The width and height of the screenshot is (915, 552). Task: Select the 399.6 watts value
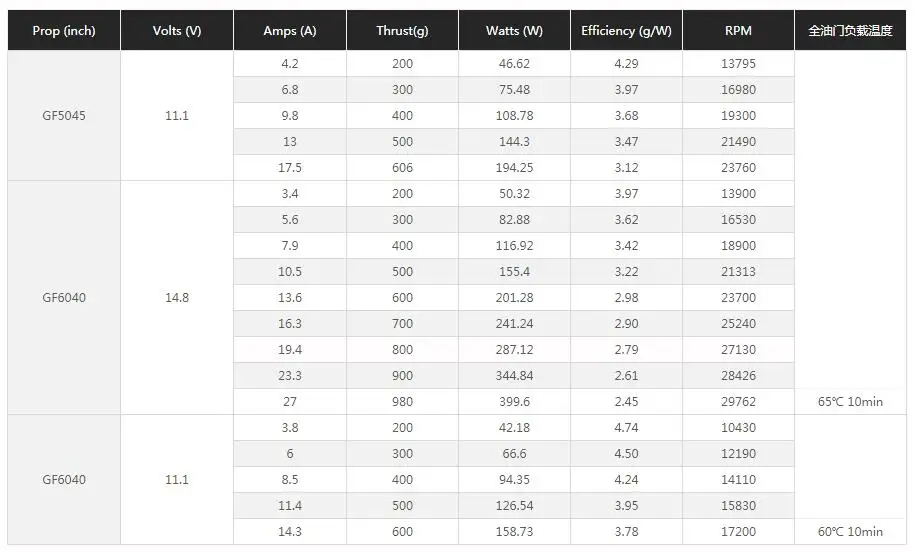(514, 401)
